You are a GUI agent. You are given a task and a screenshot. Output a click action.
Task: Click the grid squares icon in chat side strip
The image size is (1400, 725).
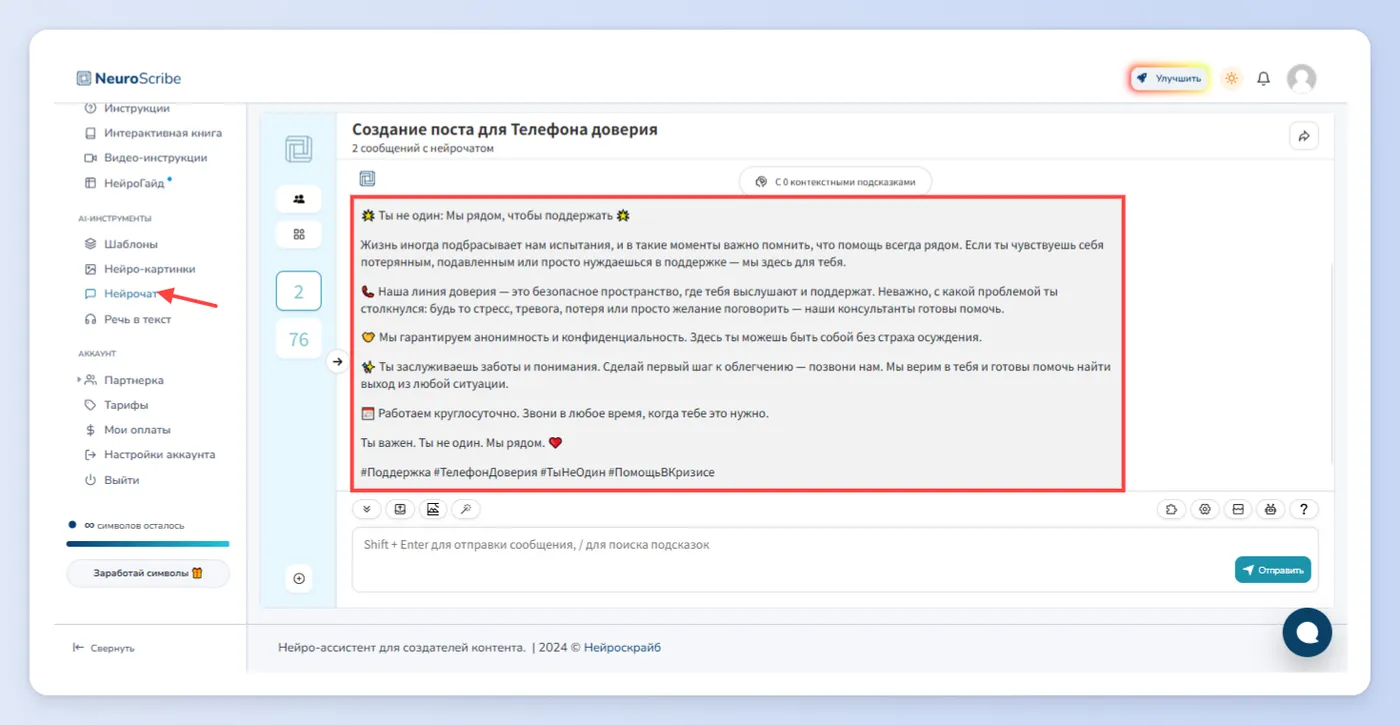click(298, 234)
